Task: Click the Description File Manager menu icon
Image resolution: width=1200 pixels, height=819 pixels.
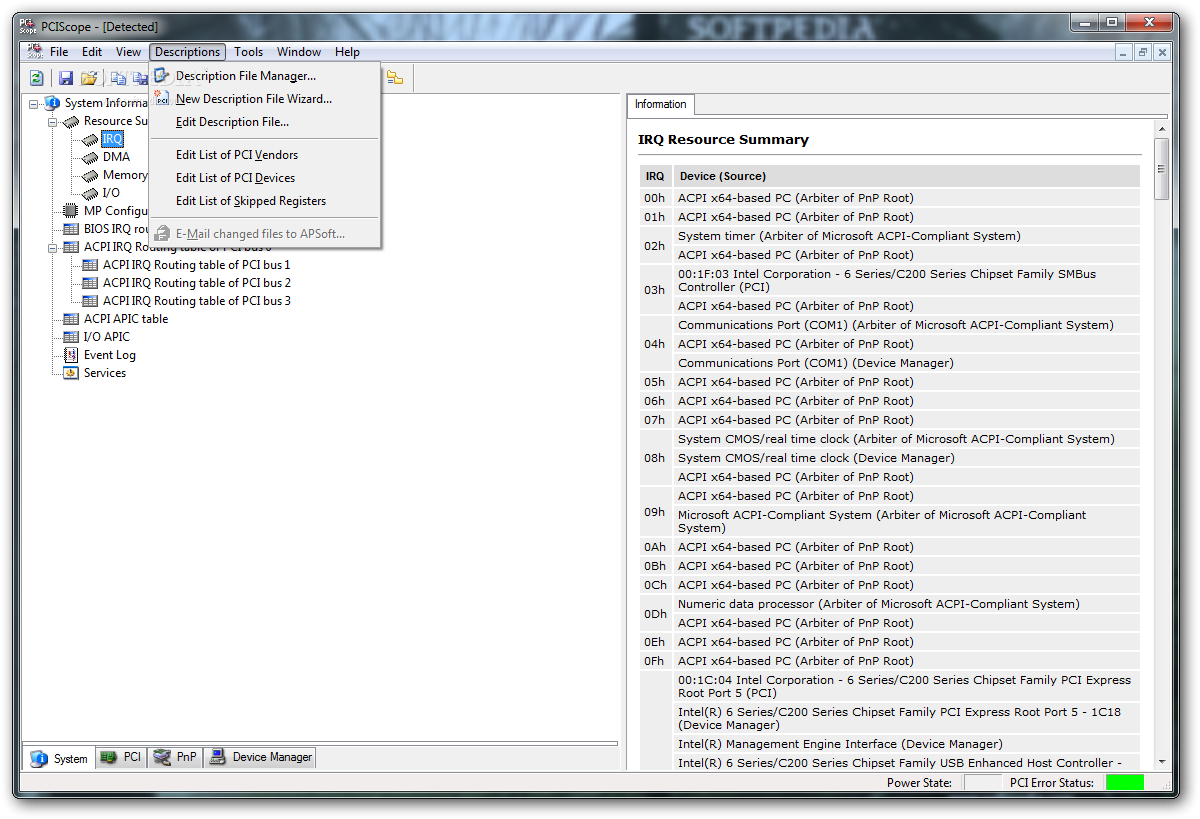Action: coord(162,75)
